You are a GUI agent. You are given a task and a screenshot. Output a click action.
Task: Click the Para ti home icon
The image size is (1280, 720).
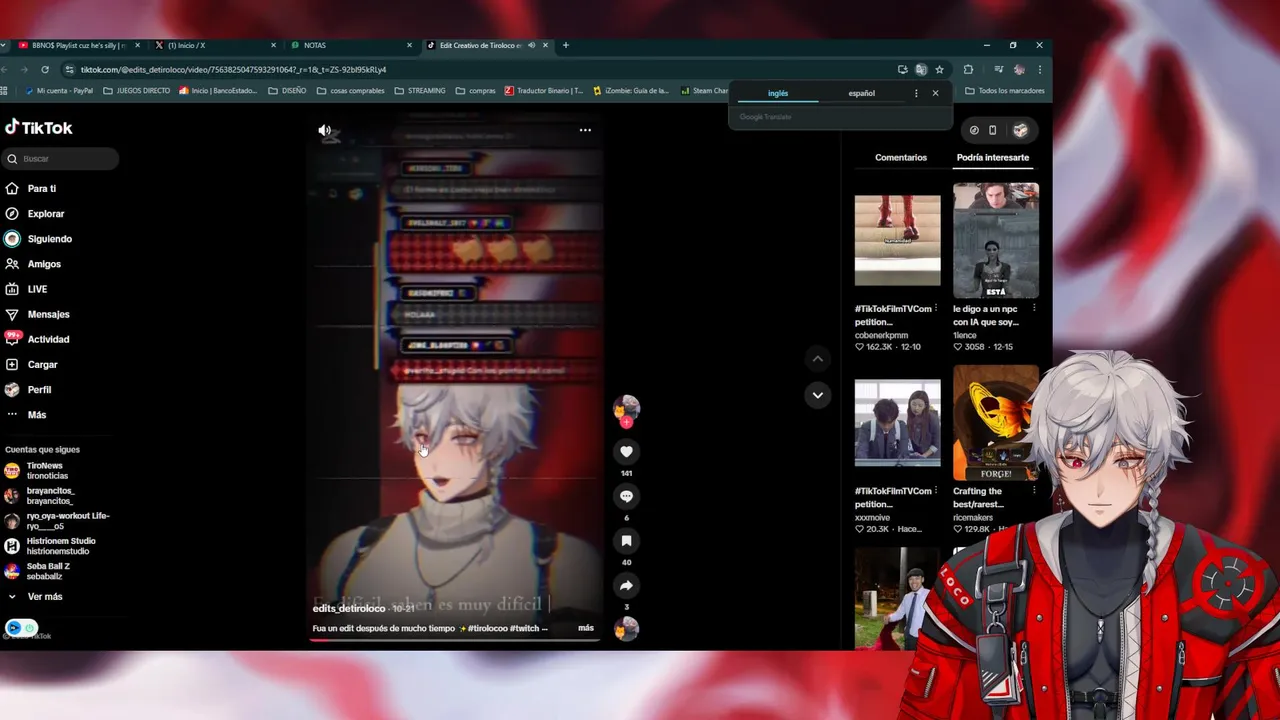(12, 188)
